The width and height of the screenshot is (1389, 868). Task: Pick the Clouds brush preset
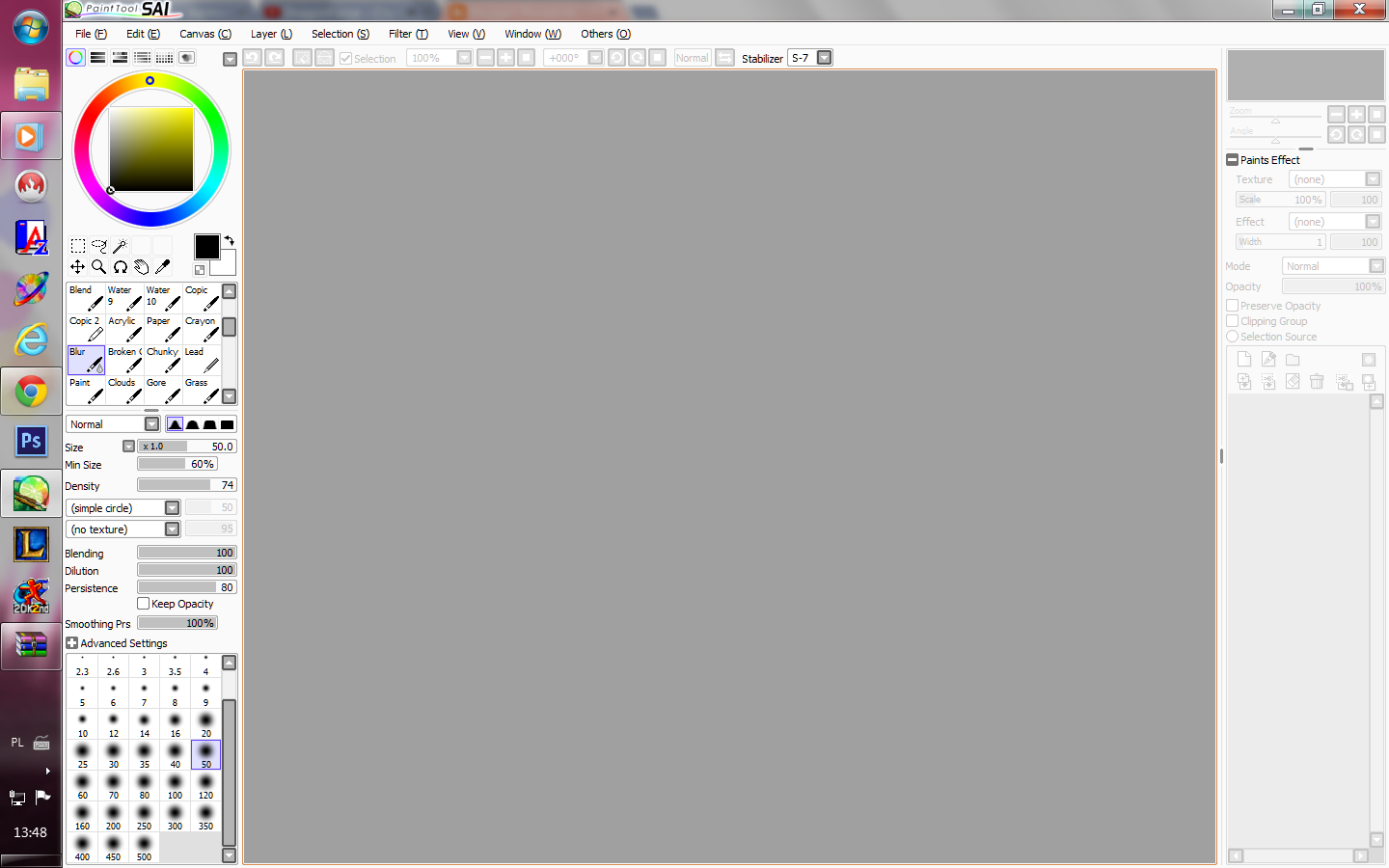pos(123,389)
